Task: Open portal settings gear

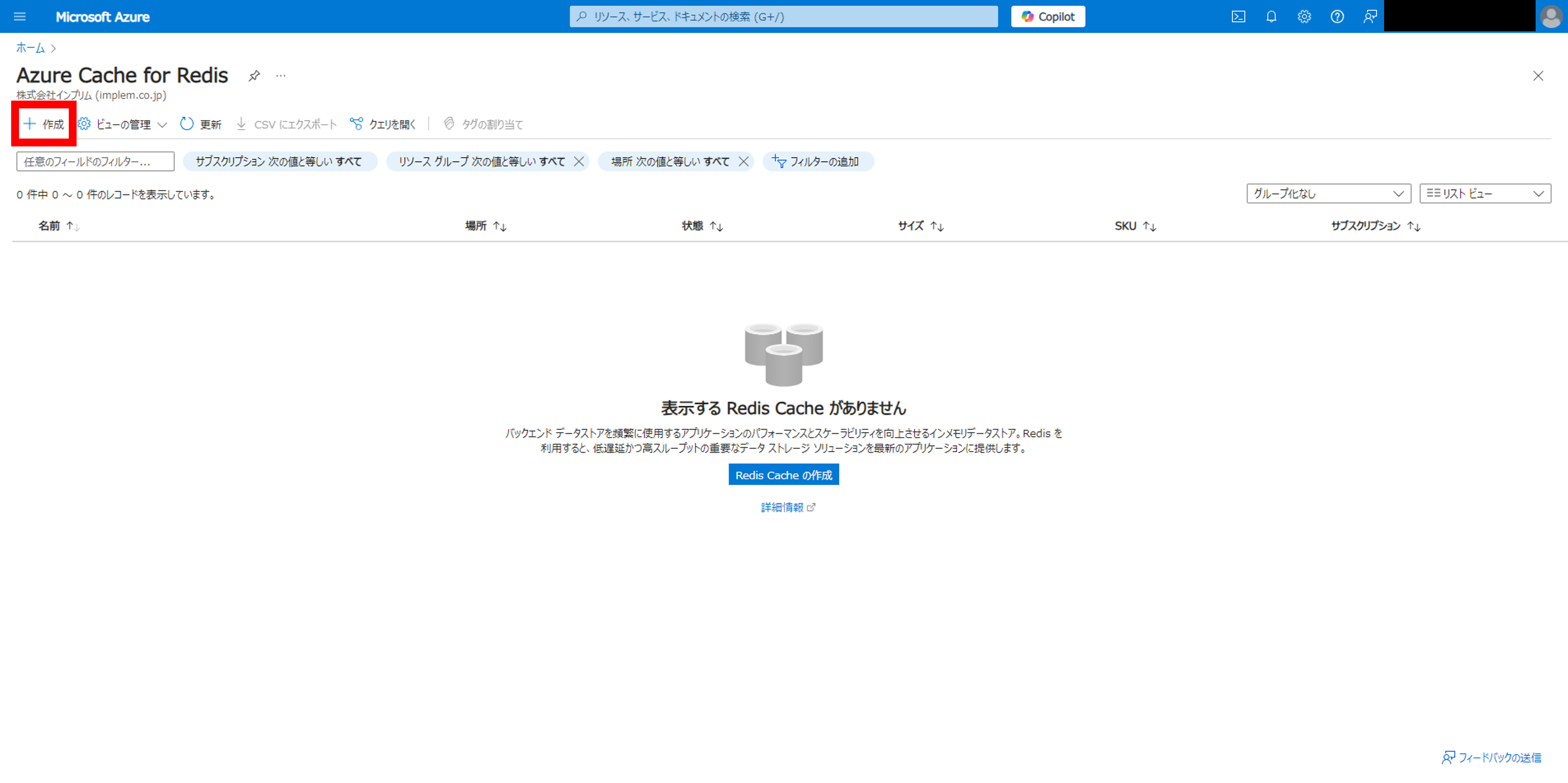Action: [1304, 16]
